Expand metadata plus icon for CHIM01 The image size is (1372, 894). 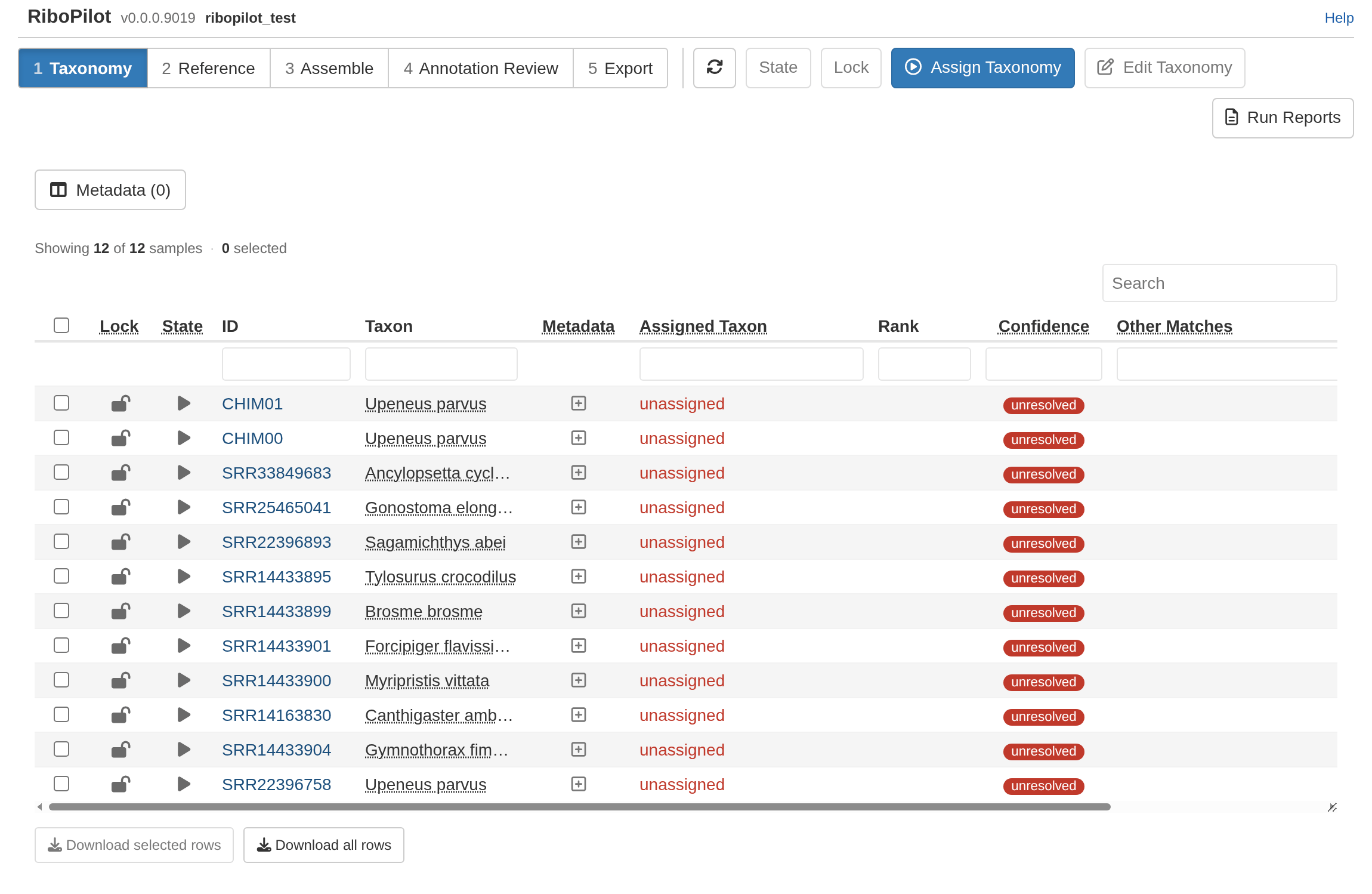pos(579,403)
